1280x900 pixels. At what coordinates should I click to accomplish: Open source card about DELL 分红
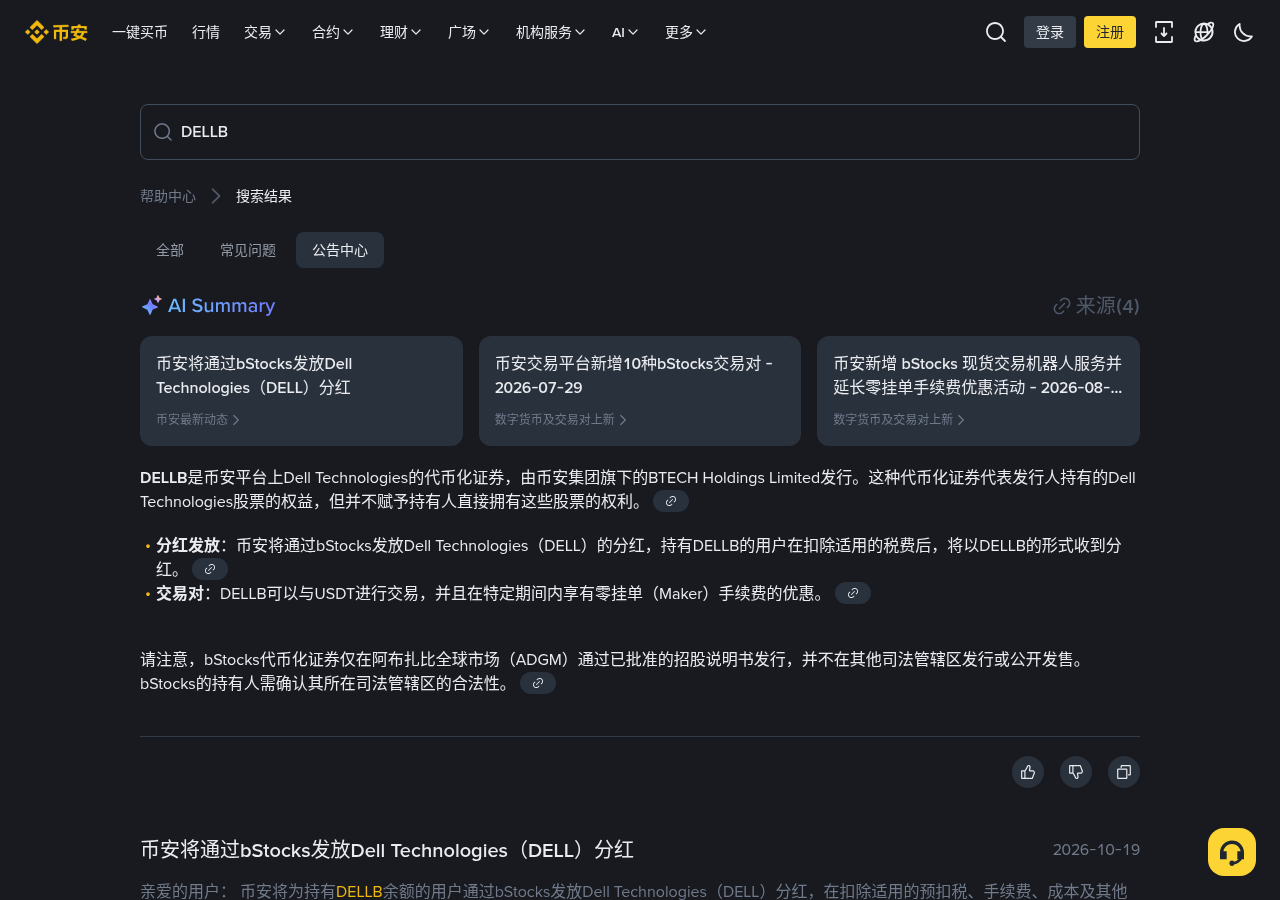pyautogui.click(x=301, y=391)
